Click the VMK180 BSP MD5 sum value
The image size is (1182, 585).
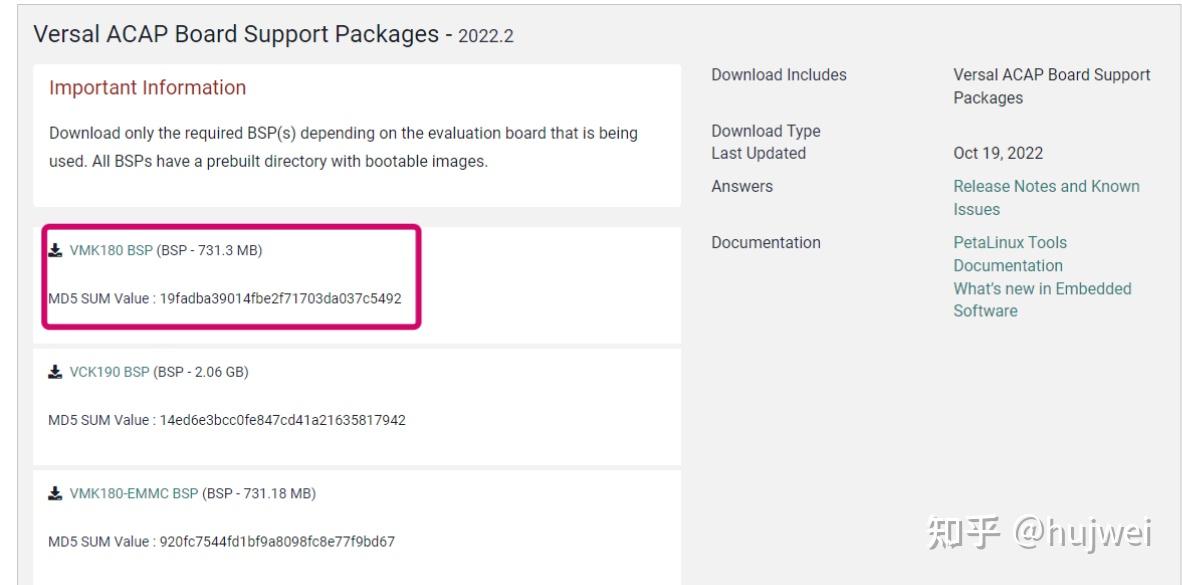pyautogui.click(x=280, y=299)
